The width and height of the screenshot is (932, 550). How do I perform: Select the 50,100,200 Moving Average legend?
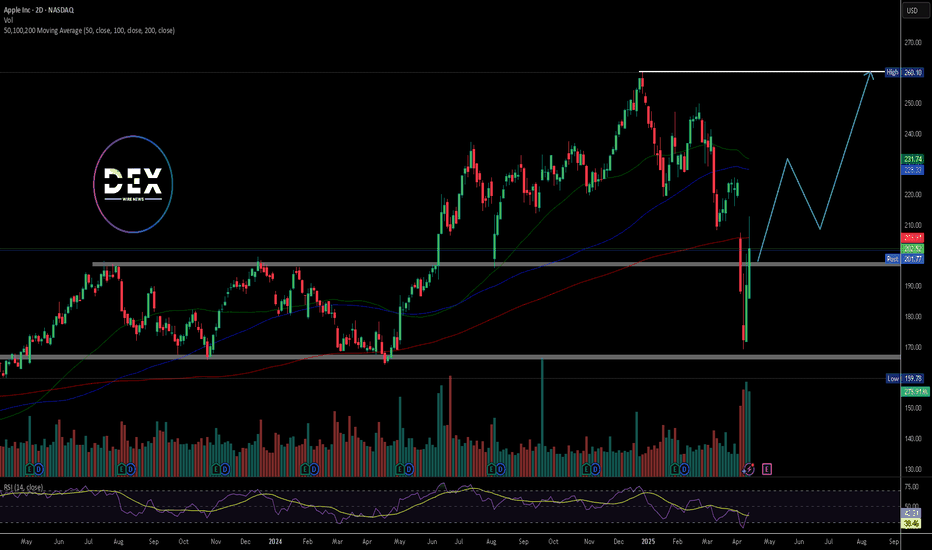tap(89, 30)
